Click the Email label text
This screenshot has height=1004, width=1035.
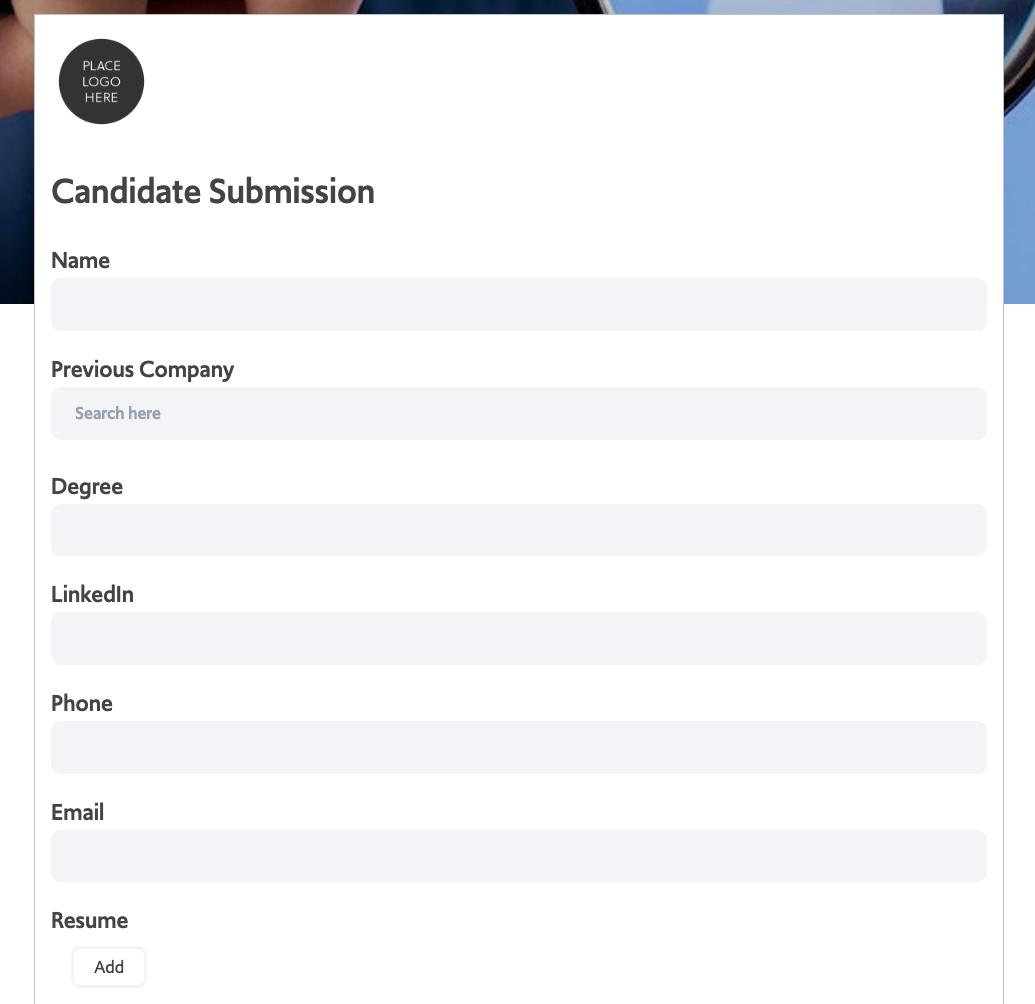pos(77,812)
